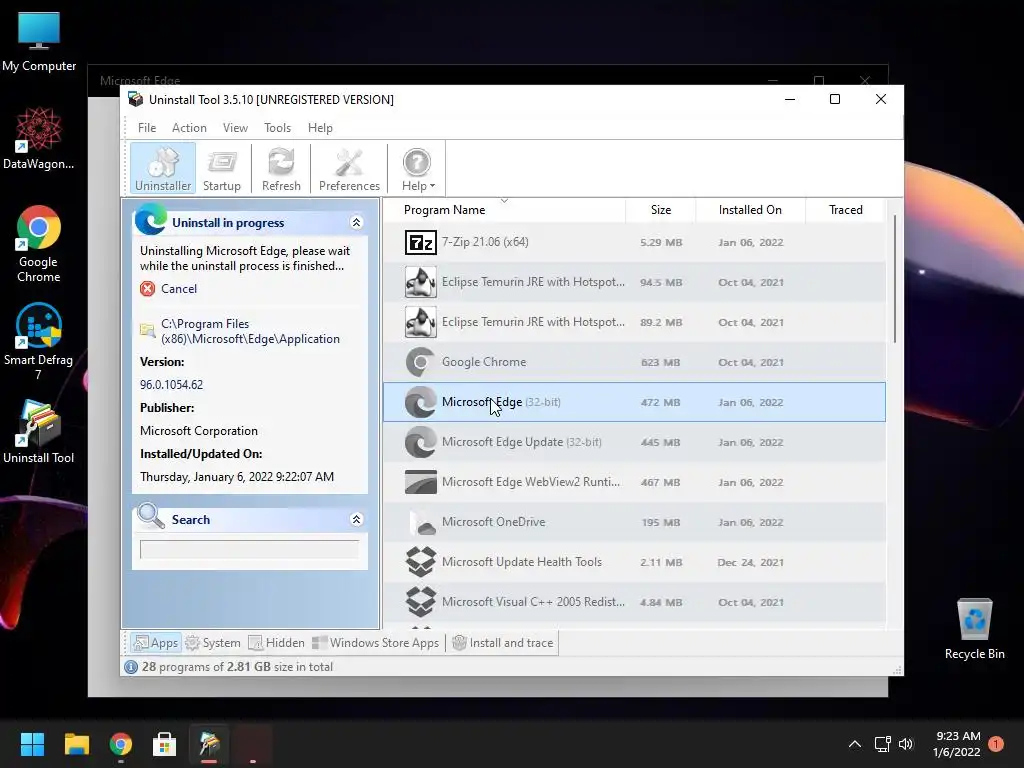Open Google Chrome desktop shortcut
The height and width of the screenshot is (768, 1024).
coord(39,244)
